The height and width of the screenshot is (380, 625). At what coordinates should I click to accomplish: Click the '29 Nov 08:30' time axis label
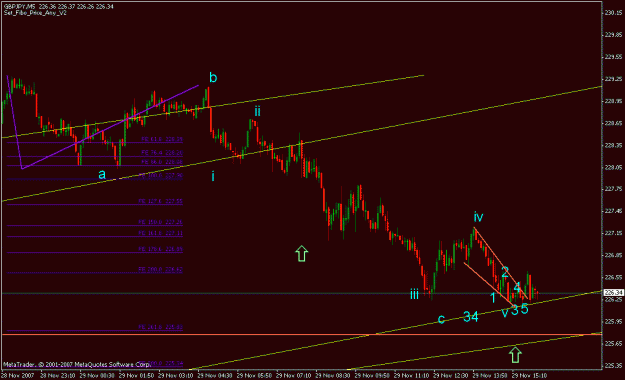[333, 376]
